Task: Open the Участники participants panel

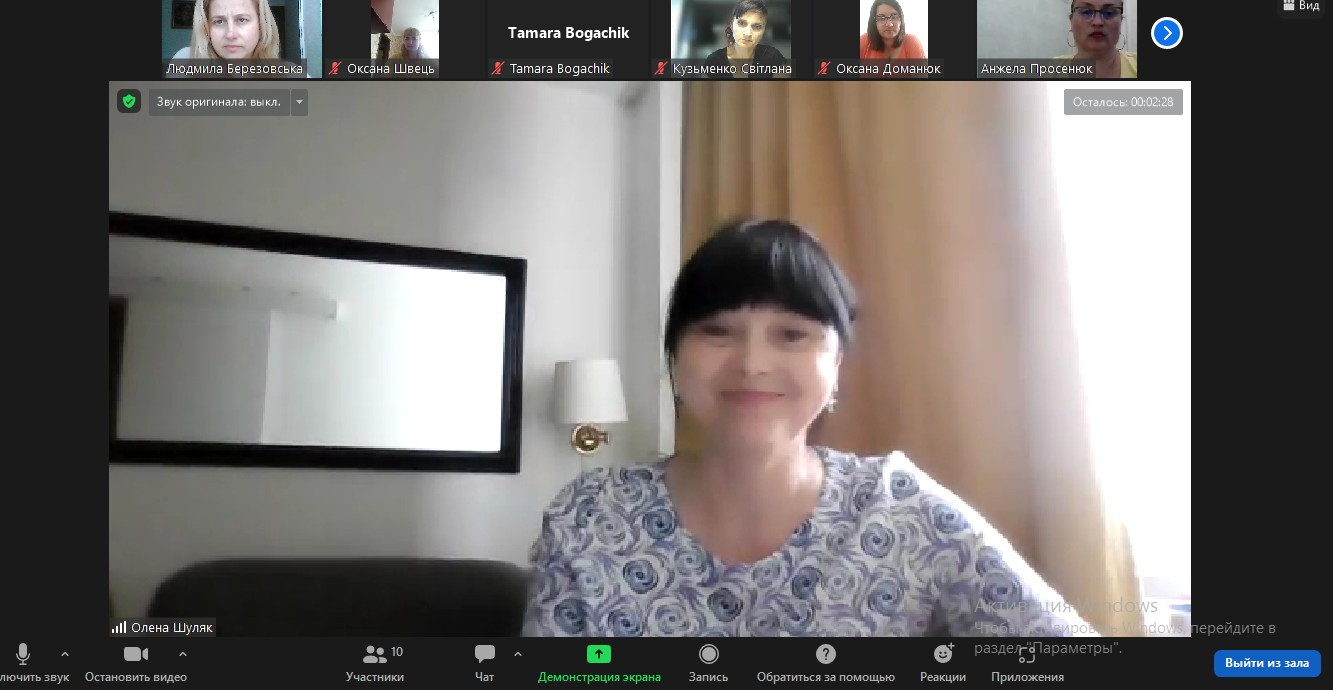Action: coord(375,663)
